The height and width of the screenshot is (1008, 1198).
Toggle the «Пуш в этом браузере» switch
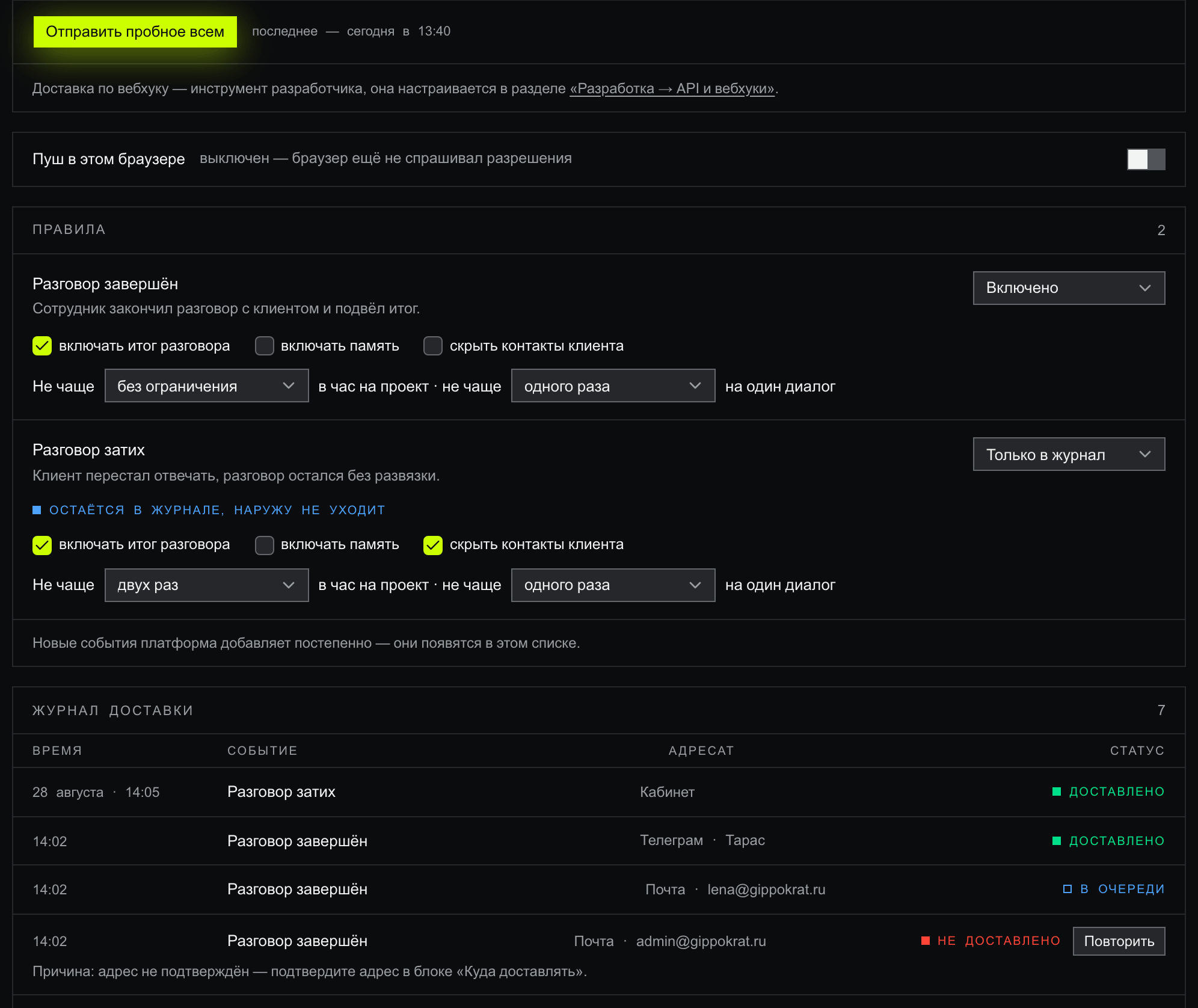tap(1146, 159)
